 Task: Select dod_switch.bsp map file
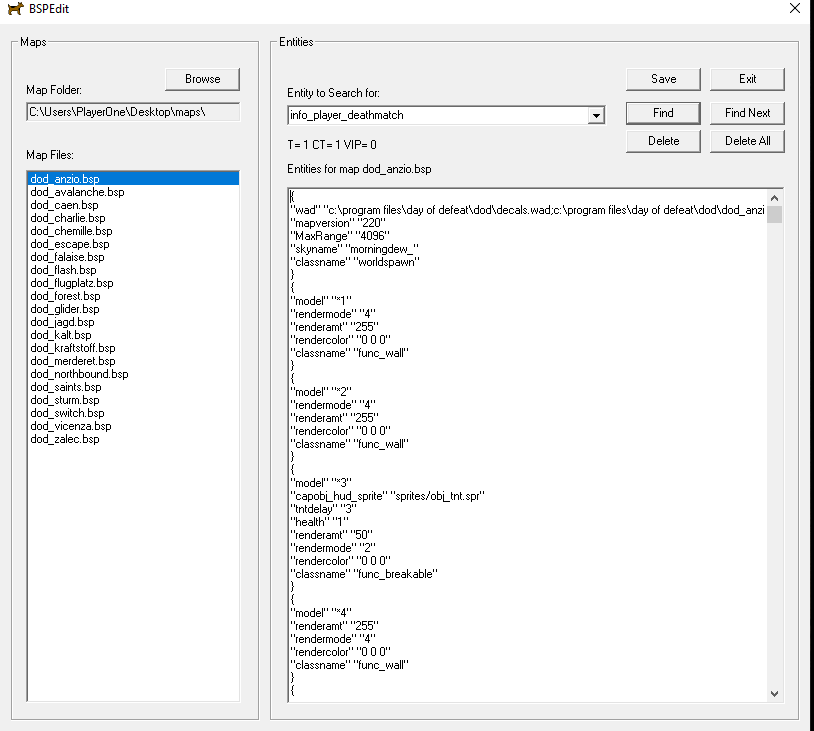click(133, 413)
